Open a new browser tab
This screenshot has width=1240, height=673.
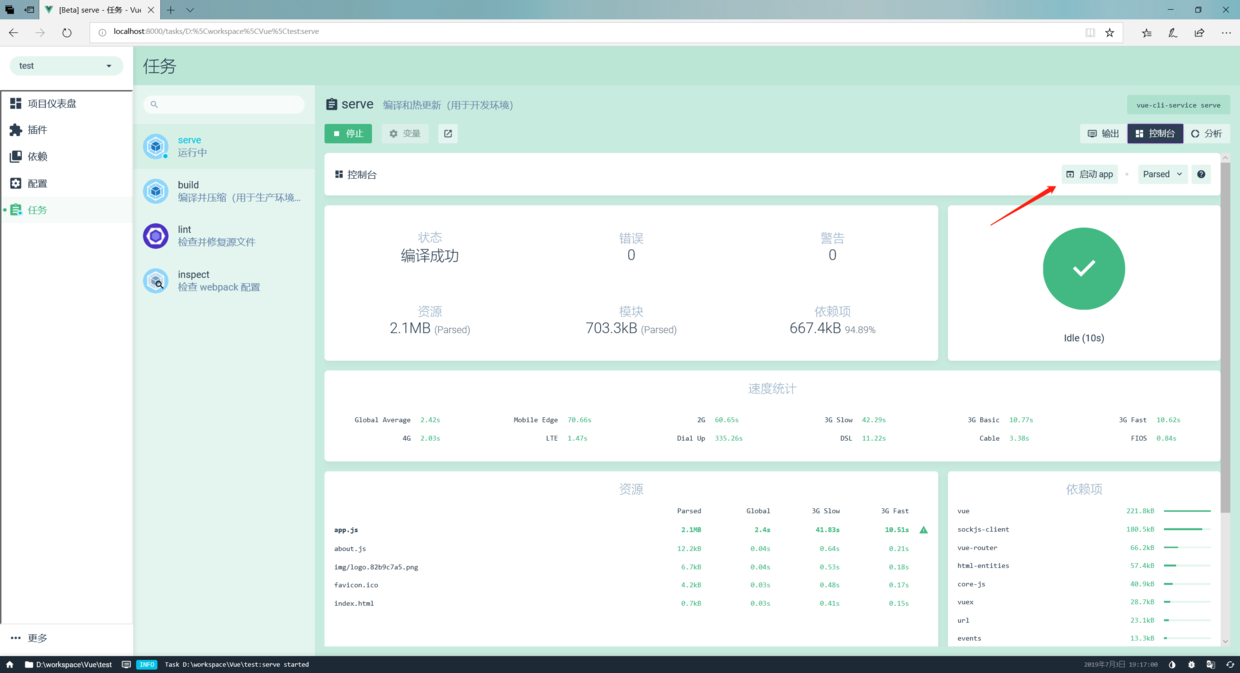click(x=171, y=10)
